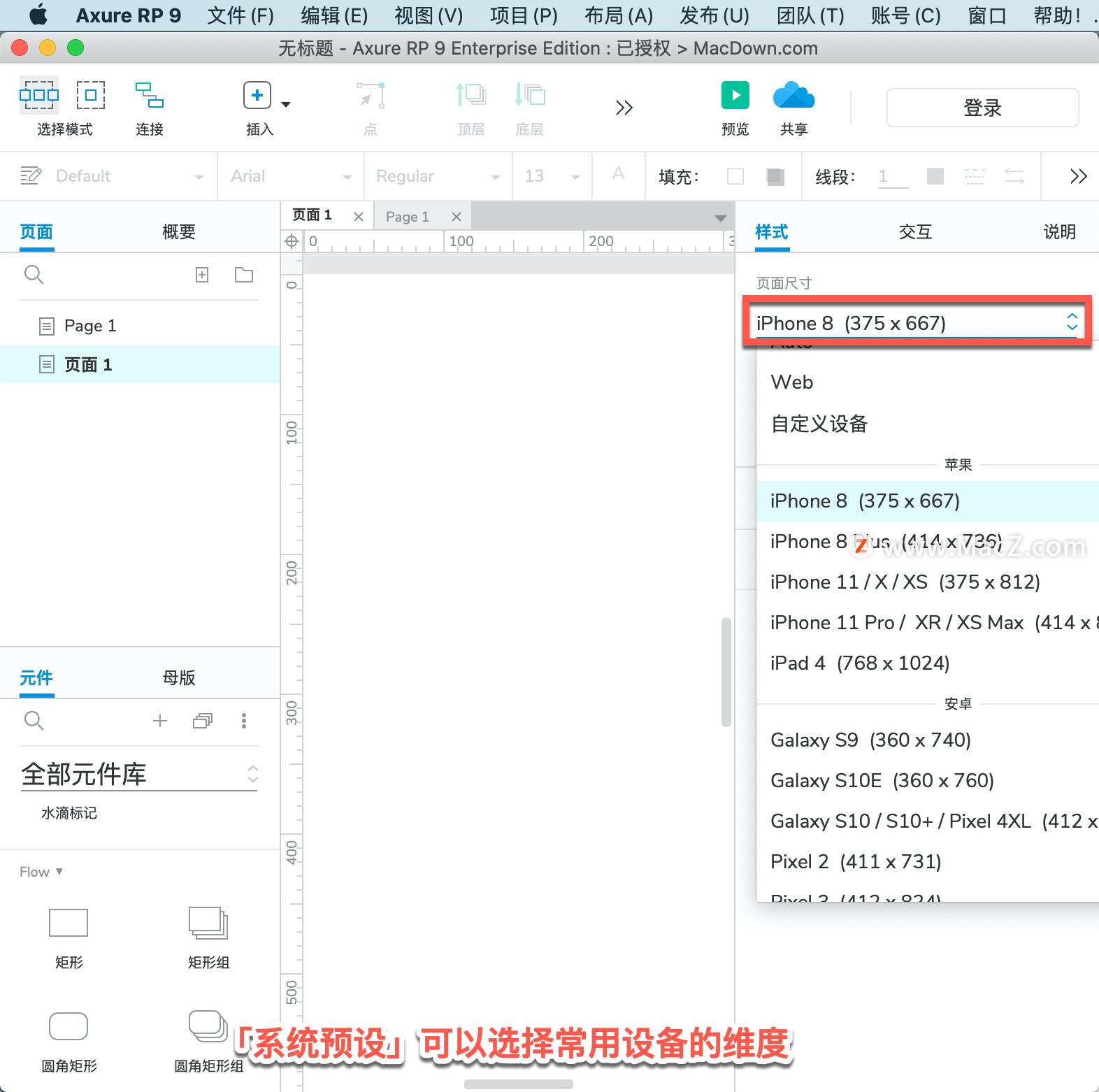This screenshot has width=1099, height=1092.
Task: Open the style manager icon beside Default
Action: (31, 175)
